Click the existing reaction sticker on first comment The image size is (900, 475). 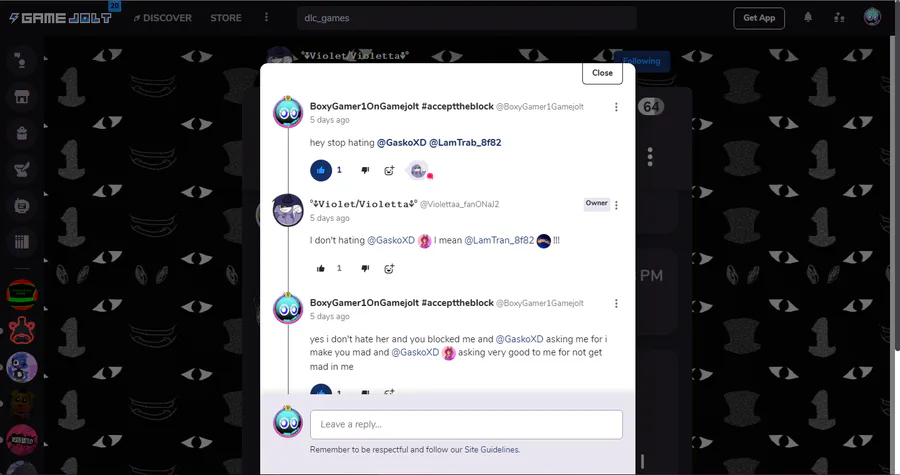coord(418,170)
